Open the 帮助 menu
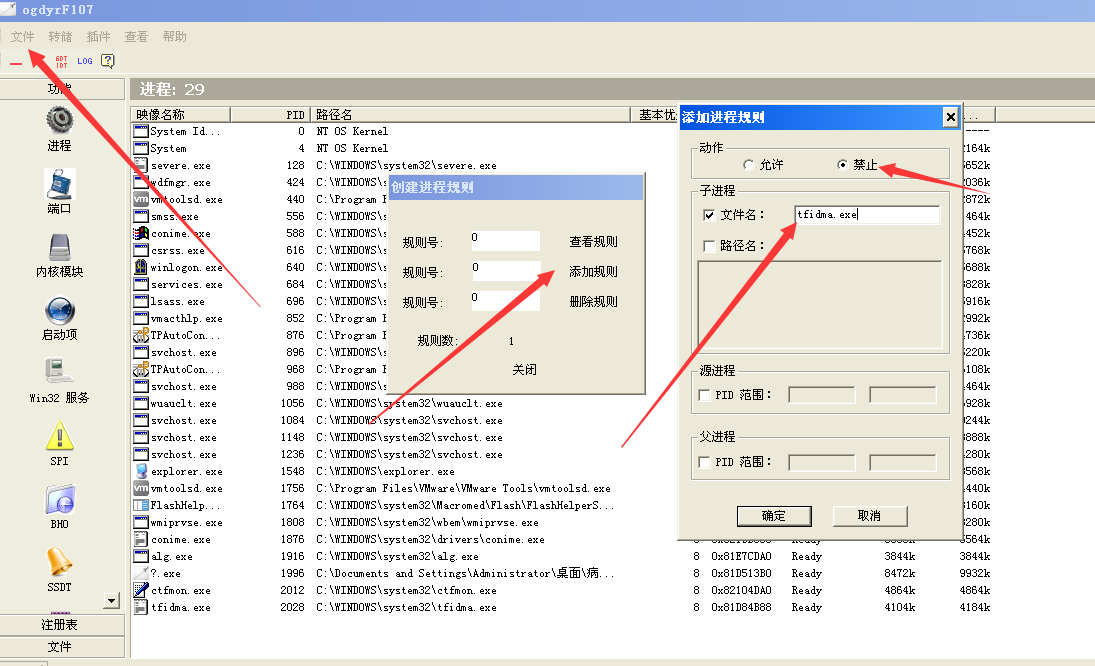 174,36
